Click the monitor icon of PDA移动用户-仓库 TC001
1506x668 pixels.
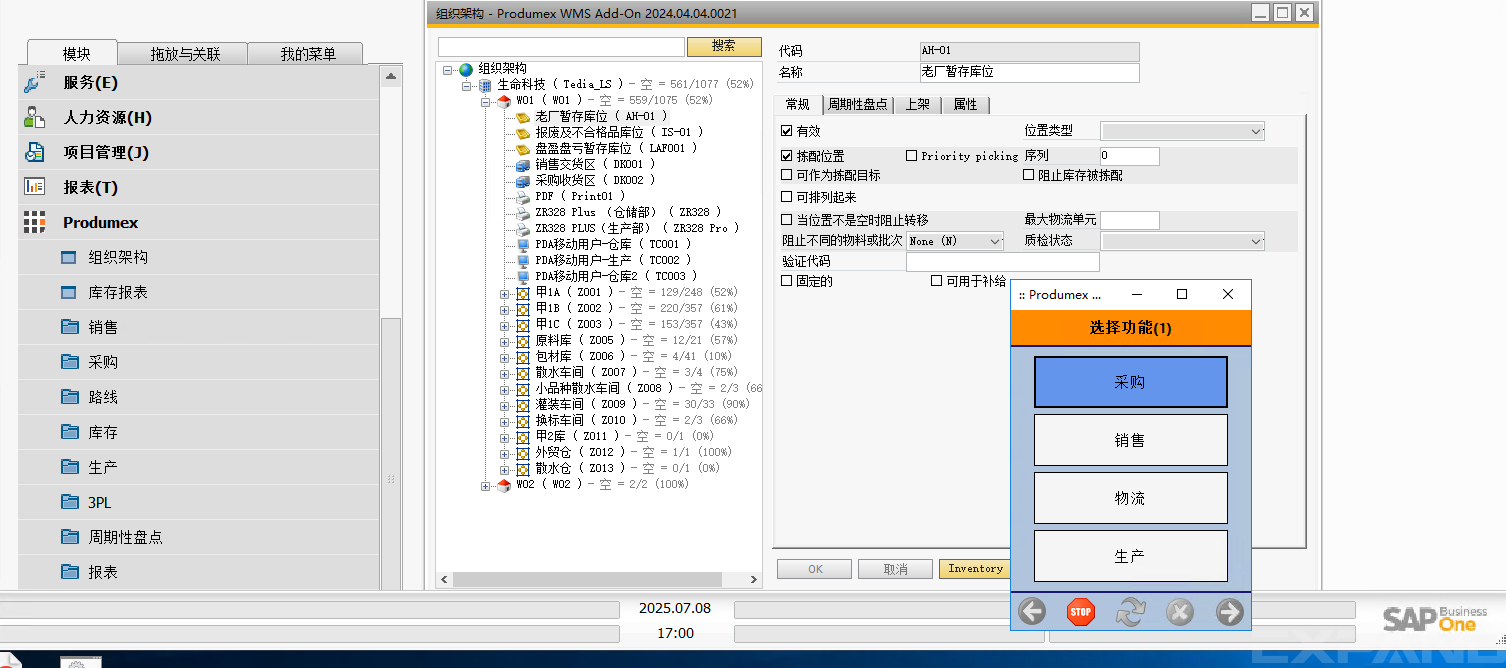click(x=523, y=245)
